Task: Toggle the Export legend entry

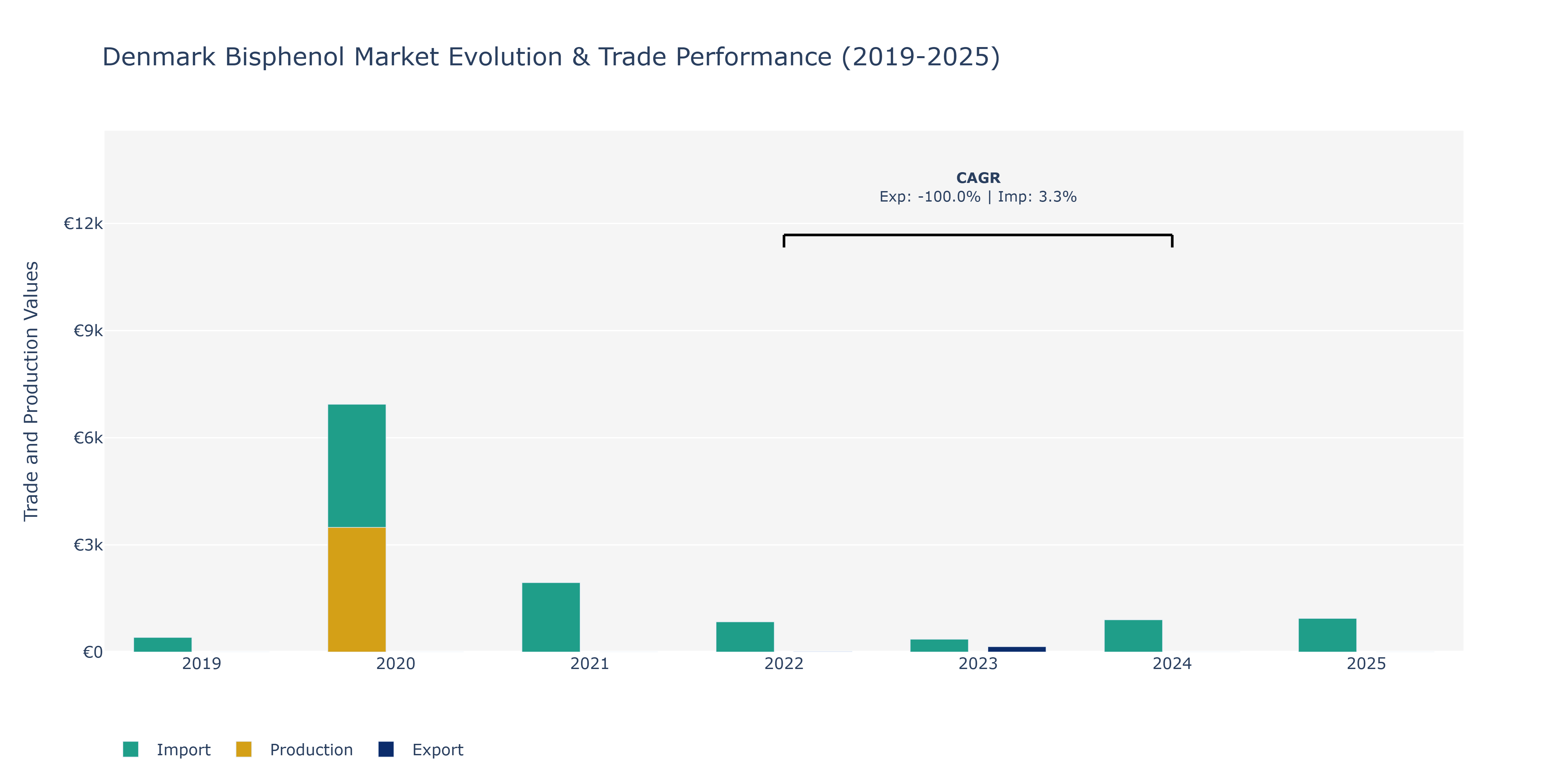Action: click(x=421, y=749)
